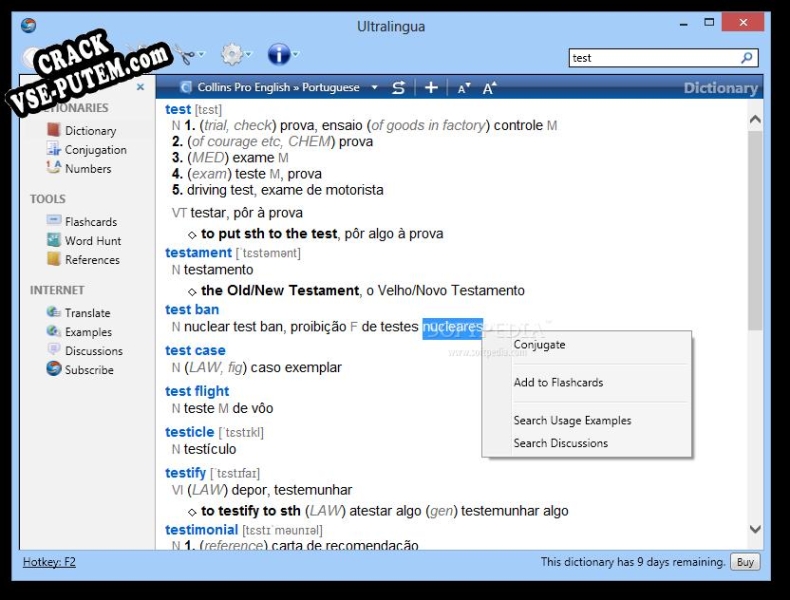The image size is (790, 600).
Task: Click the scrollbar up arrow
Action: tap(755, 119)
